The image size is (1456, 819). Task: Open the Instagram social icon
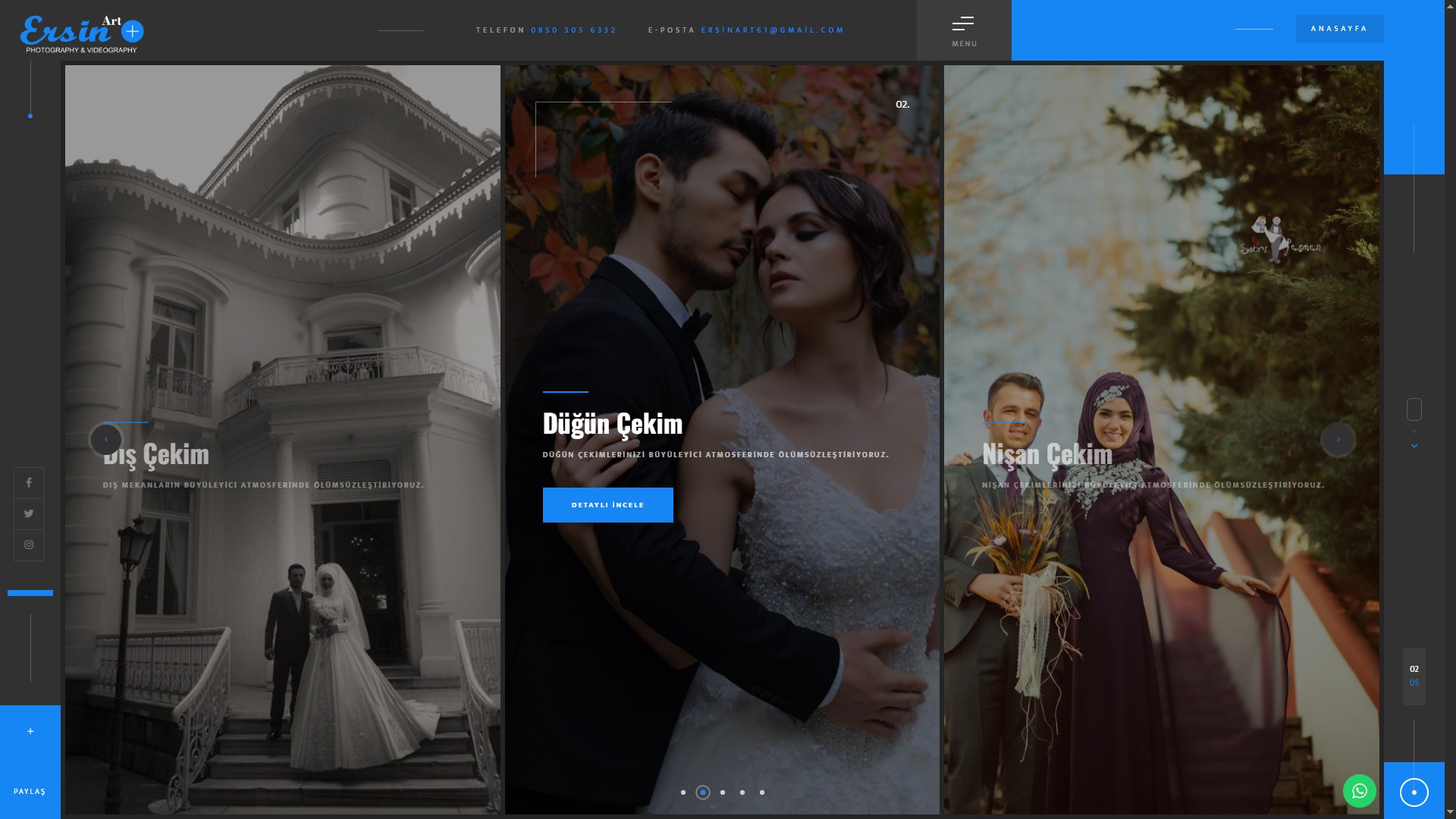(29, 545)
